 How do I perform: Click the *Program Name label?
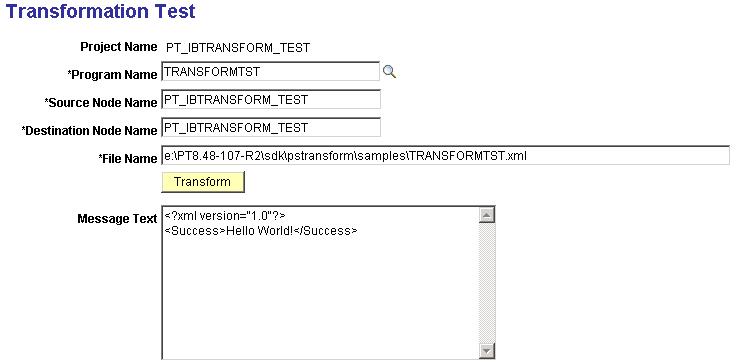coord(112,75)
